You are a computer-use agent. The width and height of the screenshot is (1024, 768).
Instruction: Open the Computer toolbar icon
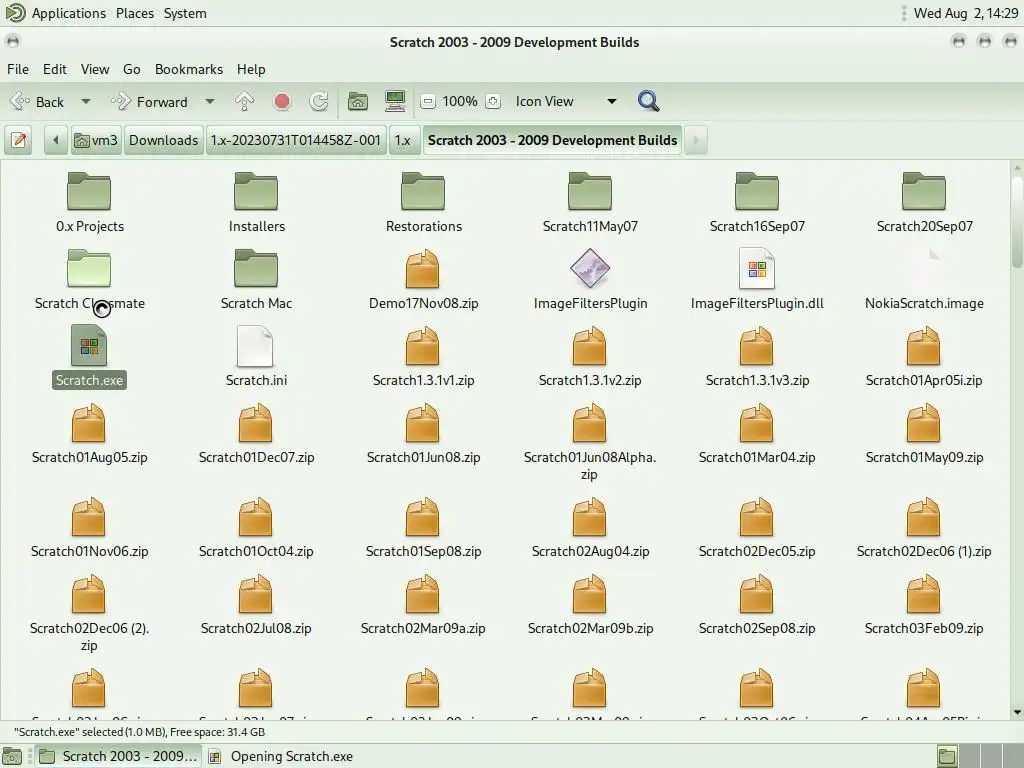click(394, 101)
